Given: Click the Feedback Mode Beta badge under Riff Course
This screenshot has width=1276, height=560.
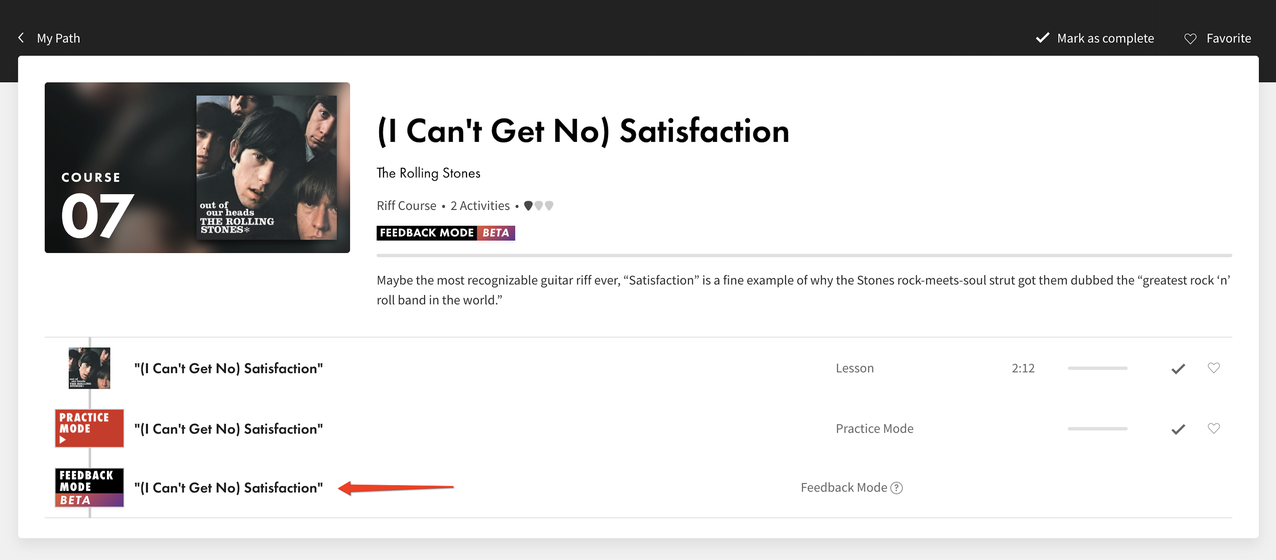Looking at the screenshot, I should 445,233.
